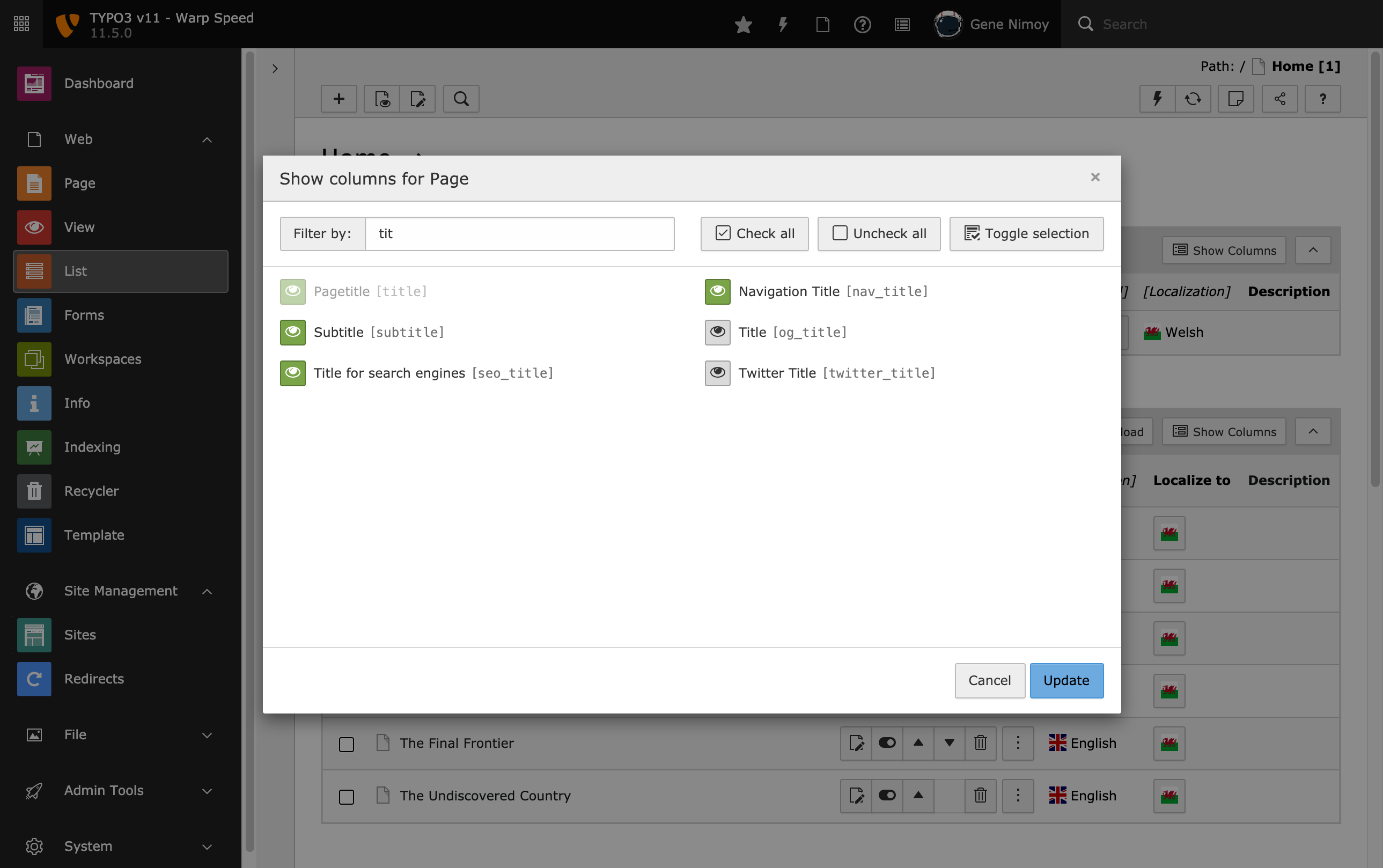Expand the File section in sidebar

(x=206, y=733)
